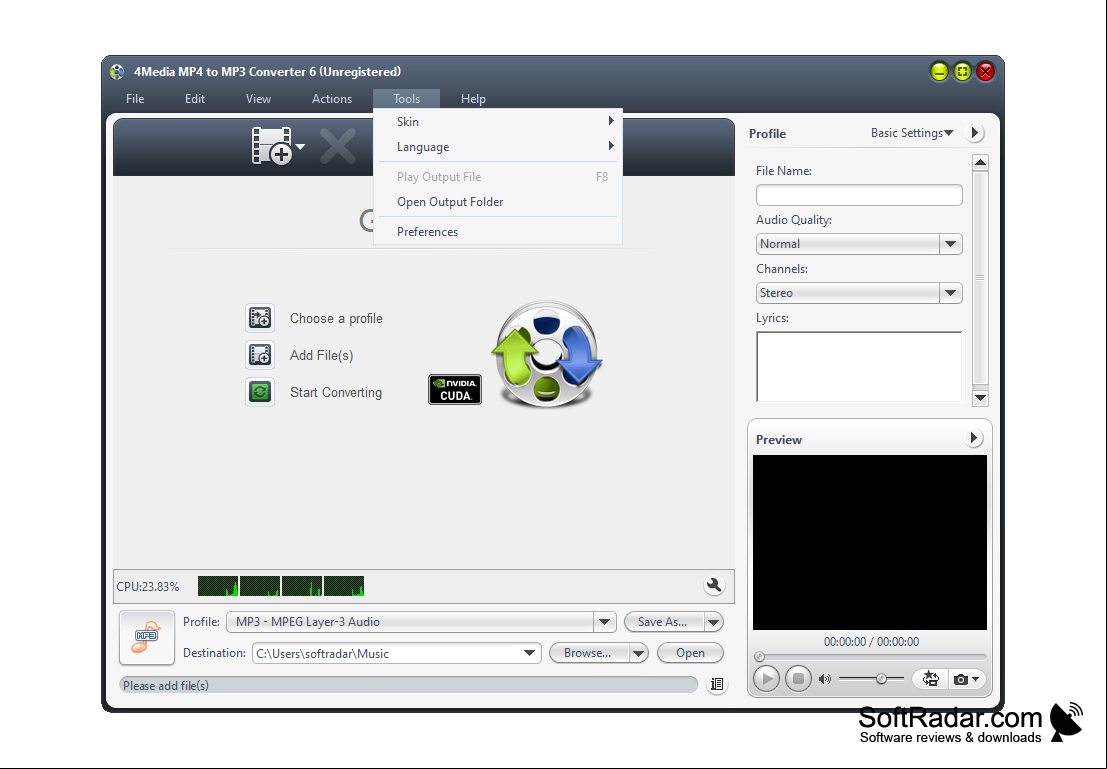The width and height of the screenshot is (1107, 769).
Task: Click the clip settings icon beside camera
Action: pyautogui.click(x=931, y=679)
